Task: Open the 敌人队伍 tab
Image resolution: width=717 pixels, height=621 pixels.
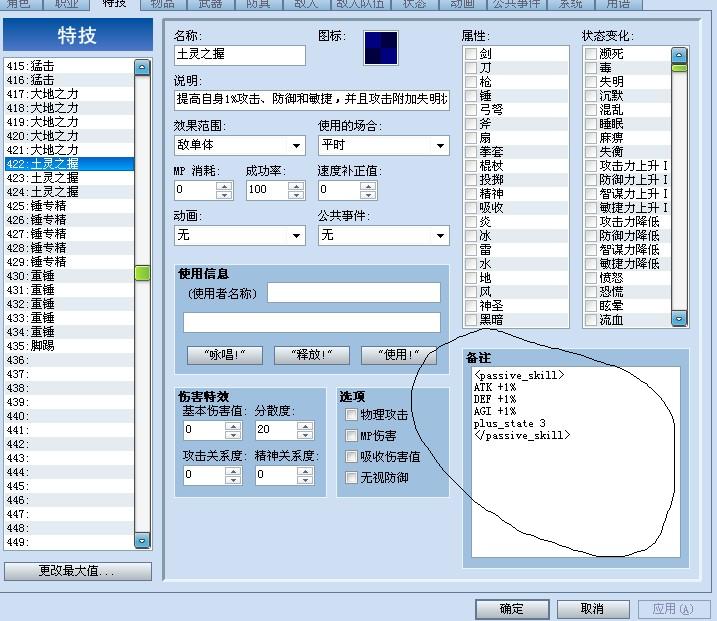Action: click(x=360, y=4)
